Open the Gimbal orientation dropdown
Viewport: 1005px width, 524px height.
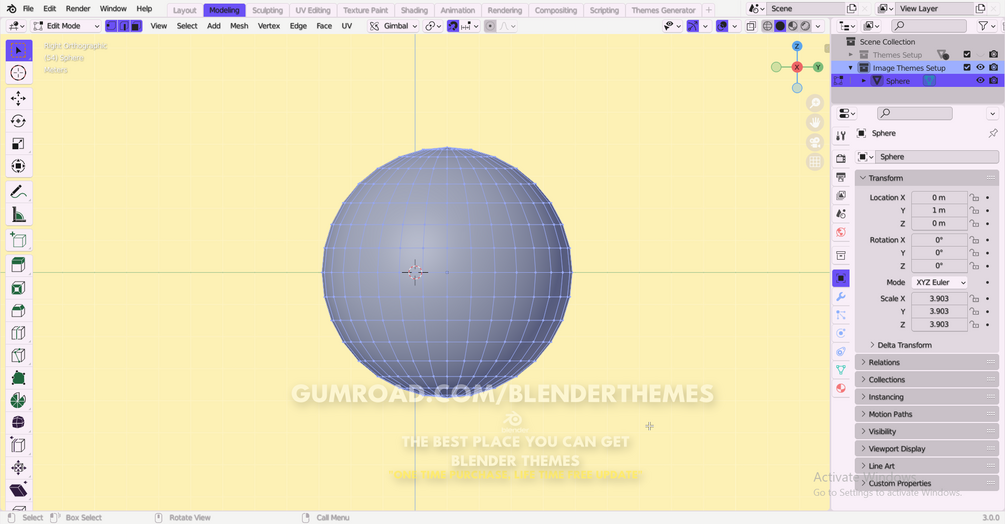tap(394, 26)
